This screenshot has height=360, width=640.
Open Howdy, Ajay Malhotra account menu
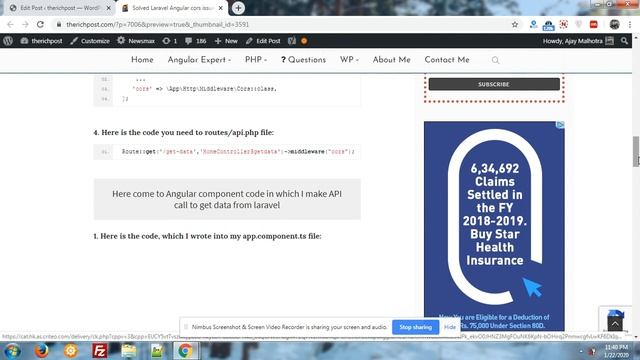[x=578, y=41]
